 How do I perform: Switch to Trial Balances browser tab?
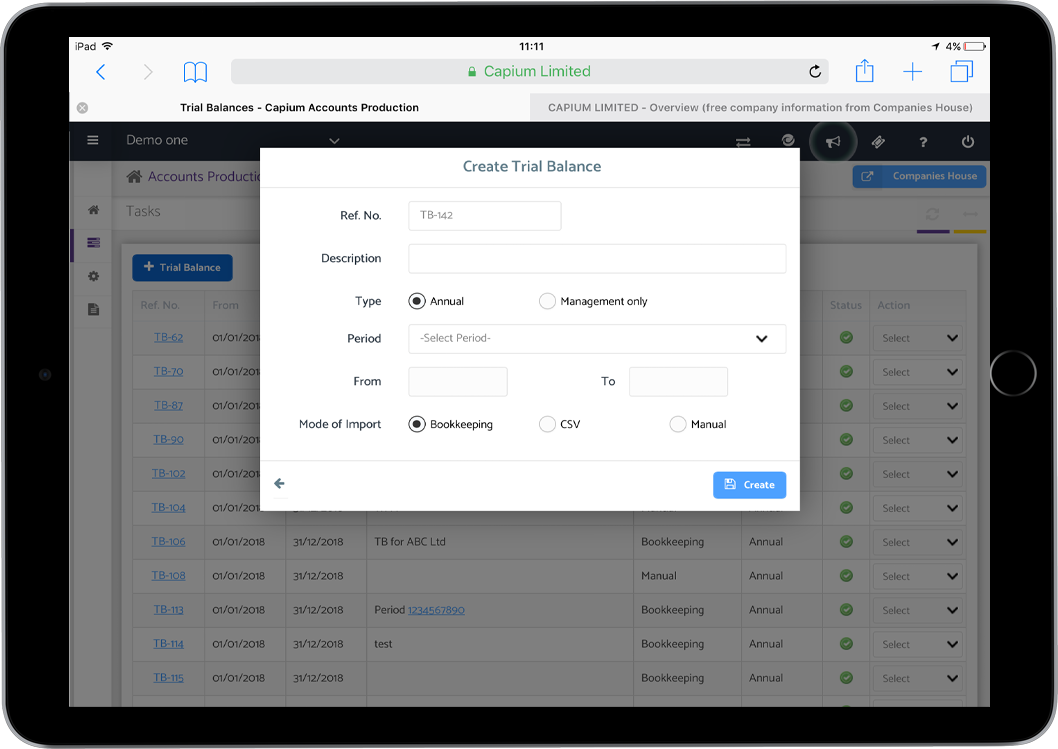pyautogui.click(x=299, y=107)
